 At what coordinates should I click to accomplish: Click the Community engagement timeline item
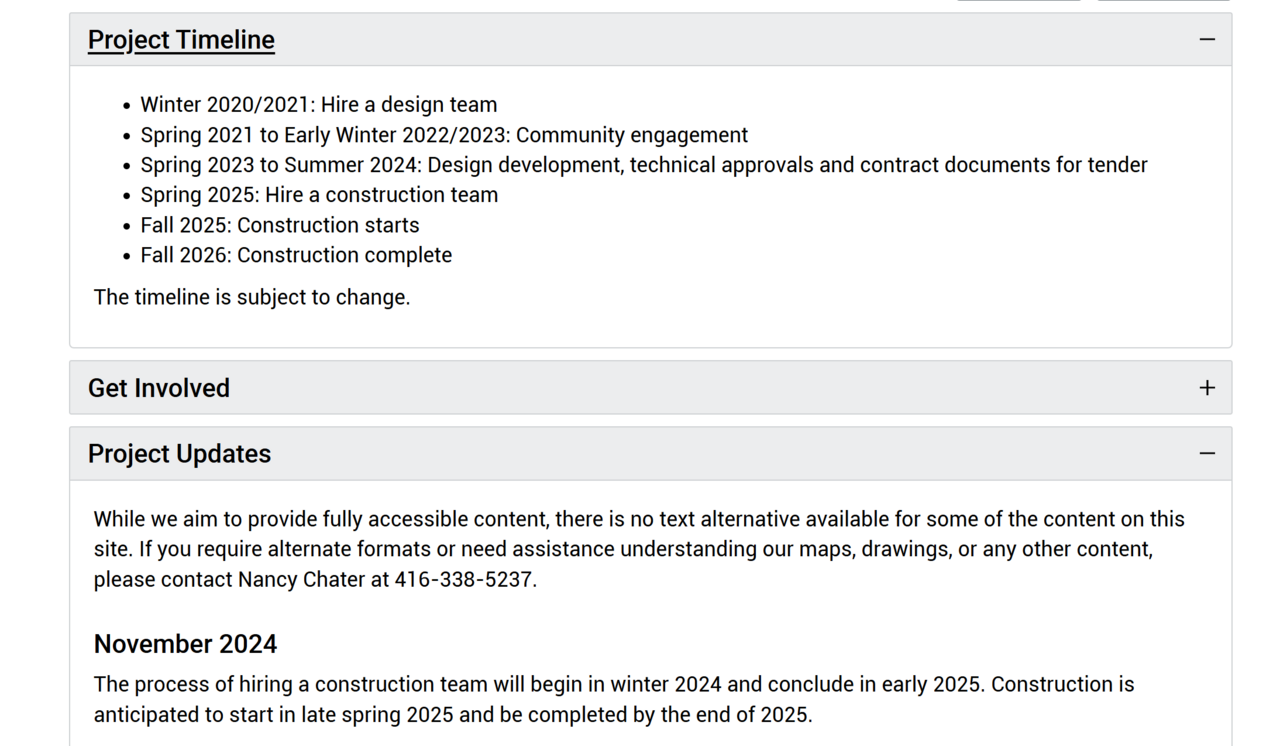coord(444,135)
